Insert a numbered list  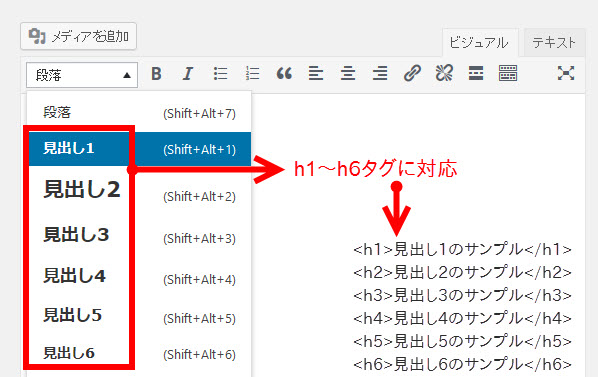(x=252, y=73)
